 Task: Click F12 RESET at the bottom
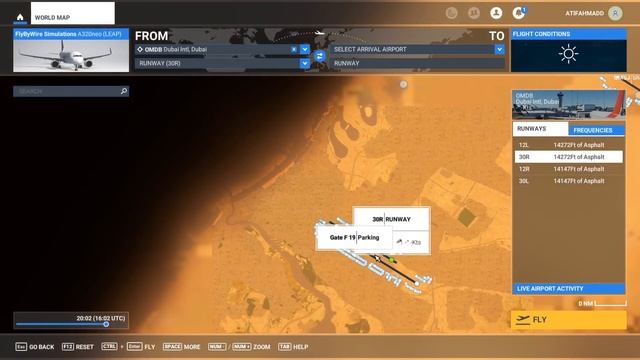[x=78, y=347]
